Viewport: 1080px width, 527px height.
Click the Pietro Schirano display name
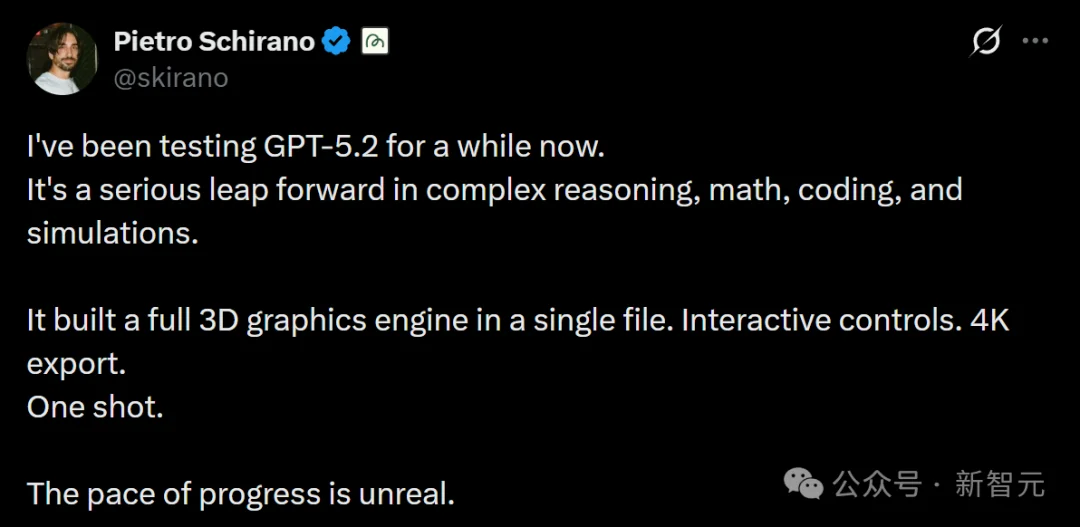click(x=214, y=42)
